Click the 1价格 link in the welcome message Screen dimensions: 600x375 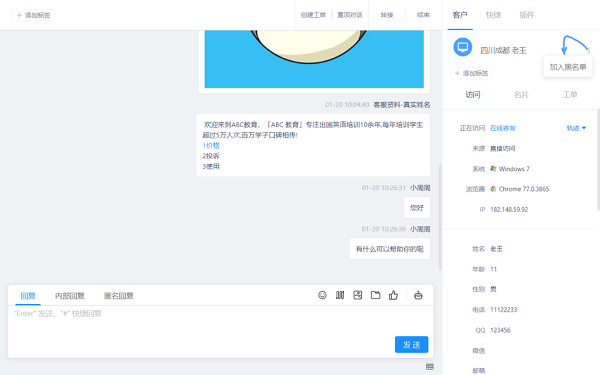click(x=211, y=145)
